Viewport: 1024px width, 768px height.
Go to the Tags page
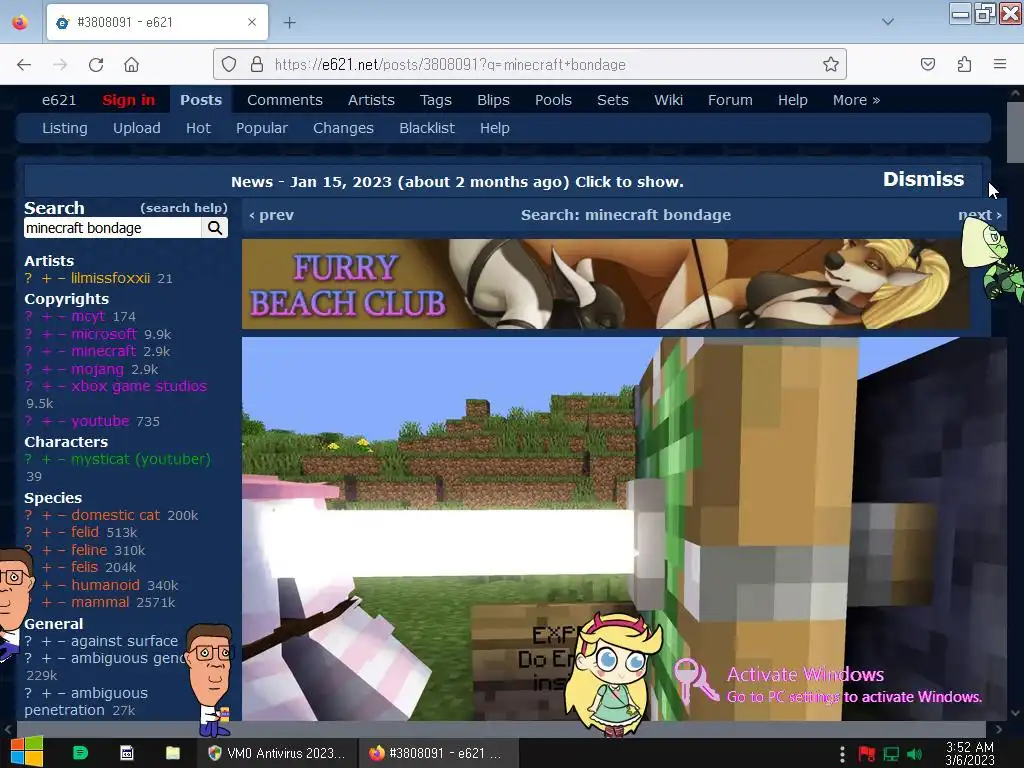click(436, 100)
